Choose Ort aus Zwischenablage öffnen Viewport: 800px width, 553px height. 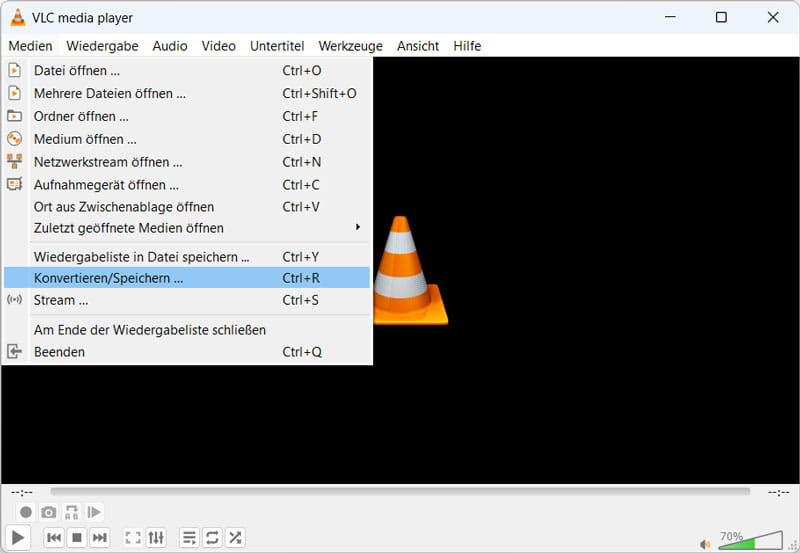[x=187, y=207]
